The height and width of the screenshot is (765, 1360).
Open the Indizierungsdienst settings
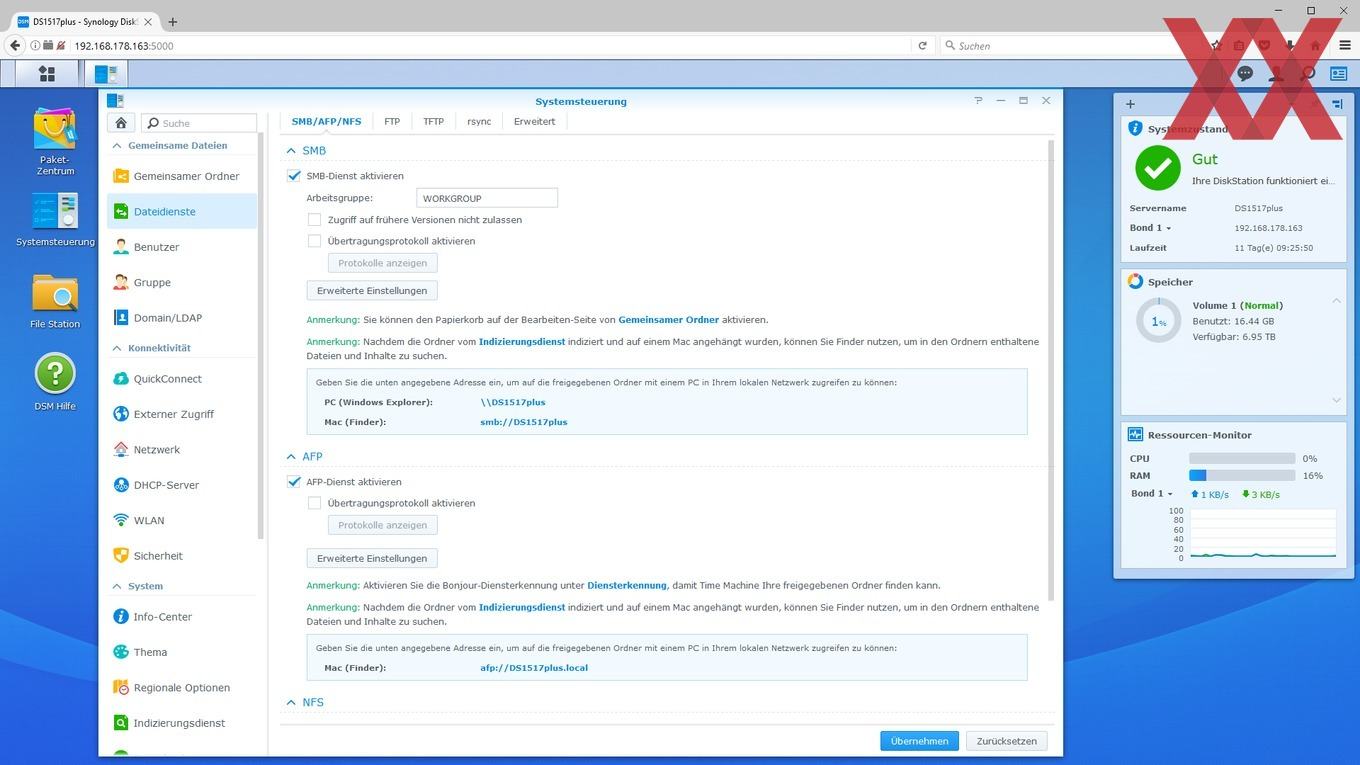181,723
